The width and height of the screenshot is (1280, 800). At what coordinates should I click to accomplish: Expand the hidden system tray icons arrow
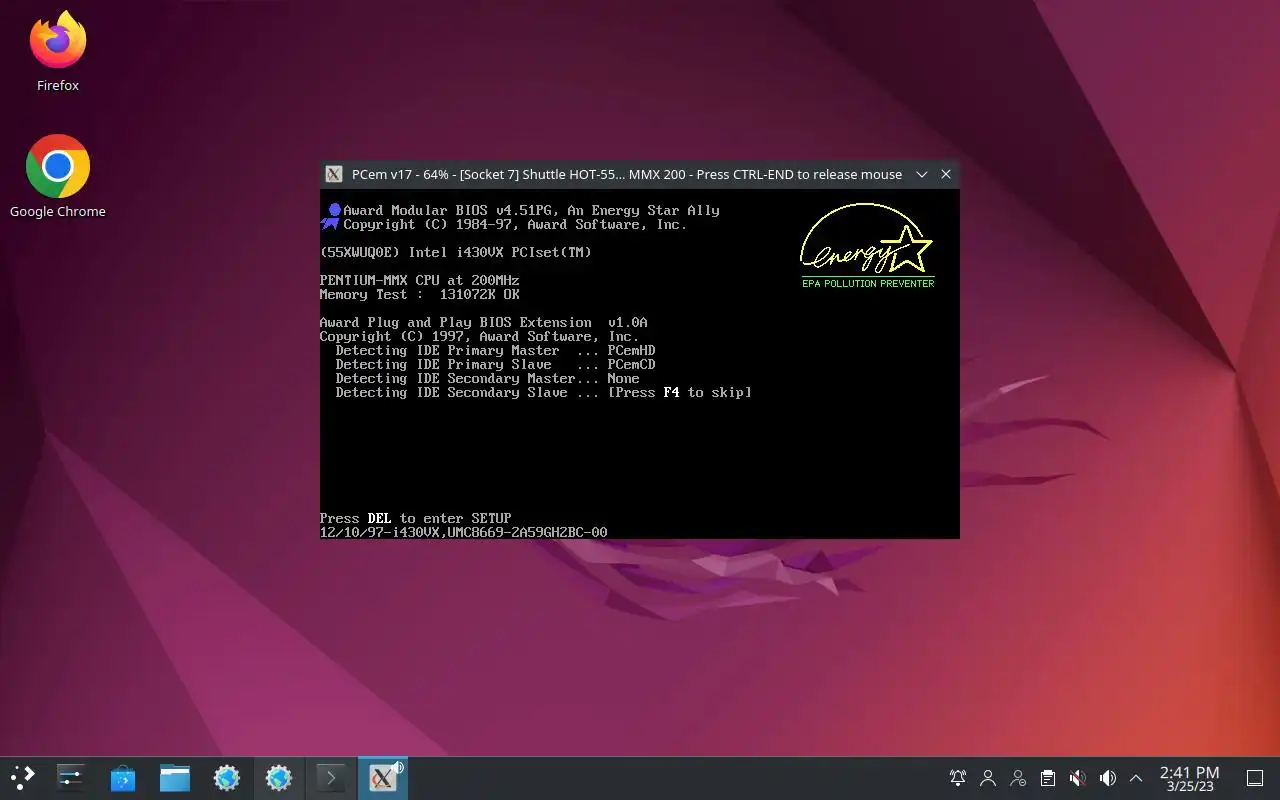point(1136,778)
